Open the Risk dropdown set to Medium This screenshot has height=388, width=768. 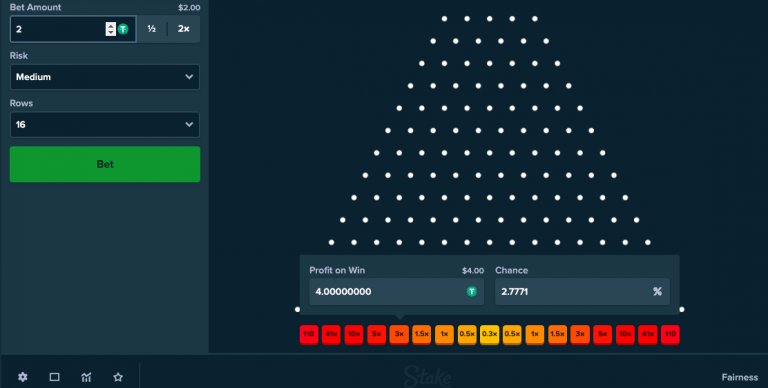tap(105, 77)
